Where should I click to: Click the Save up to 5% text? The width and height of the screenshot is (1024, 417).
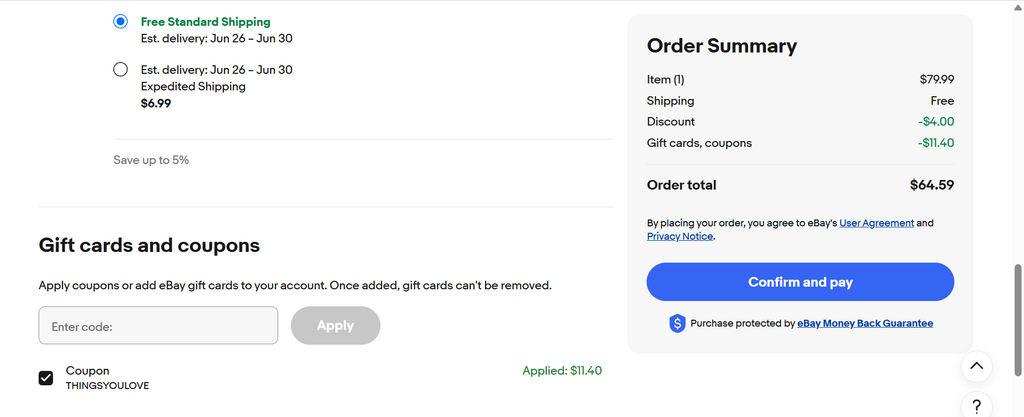coord(151,160)
